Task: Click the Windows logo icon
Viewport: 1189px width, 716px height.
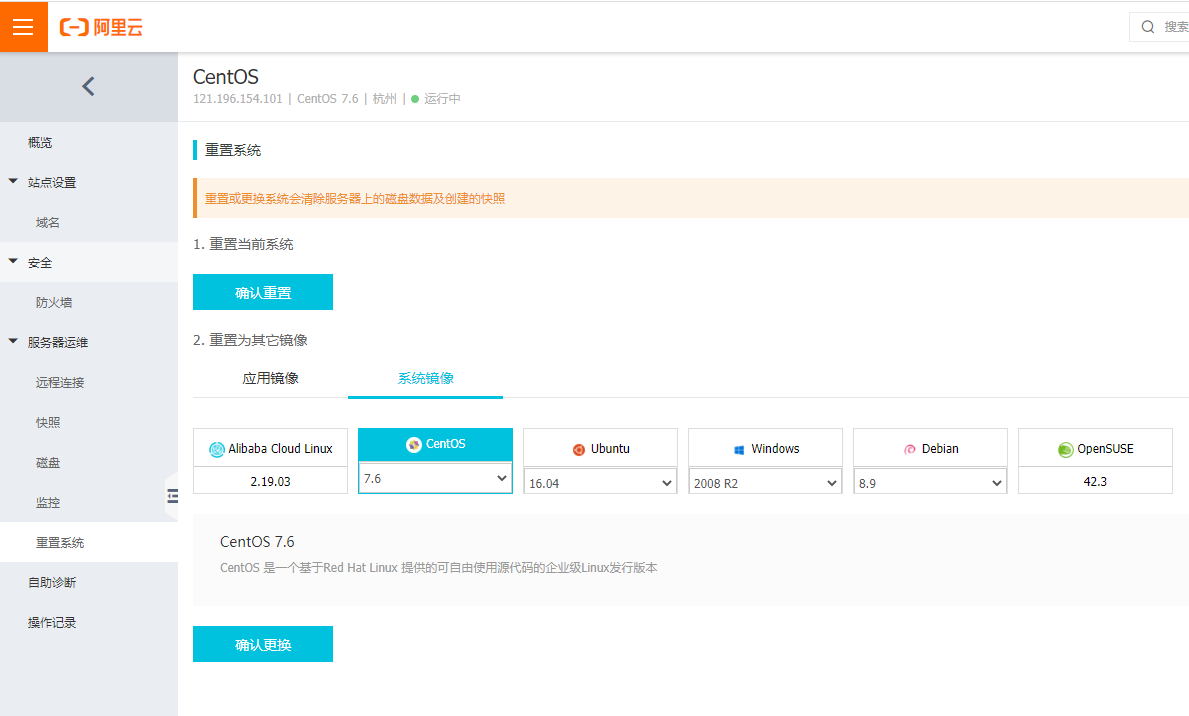Action: pos(739,450)
